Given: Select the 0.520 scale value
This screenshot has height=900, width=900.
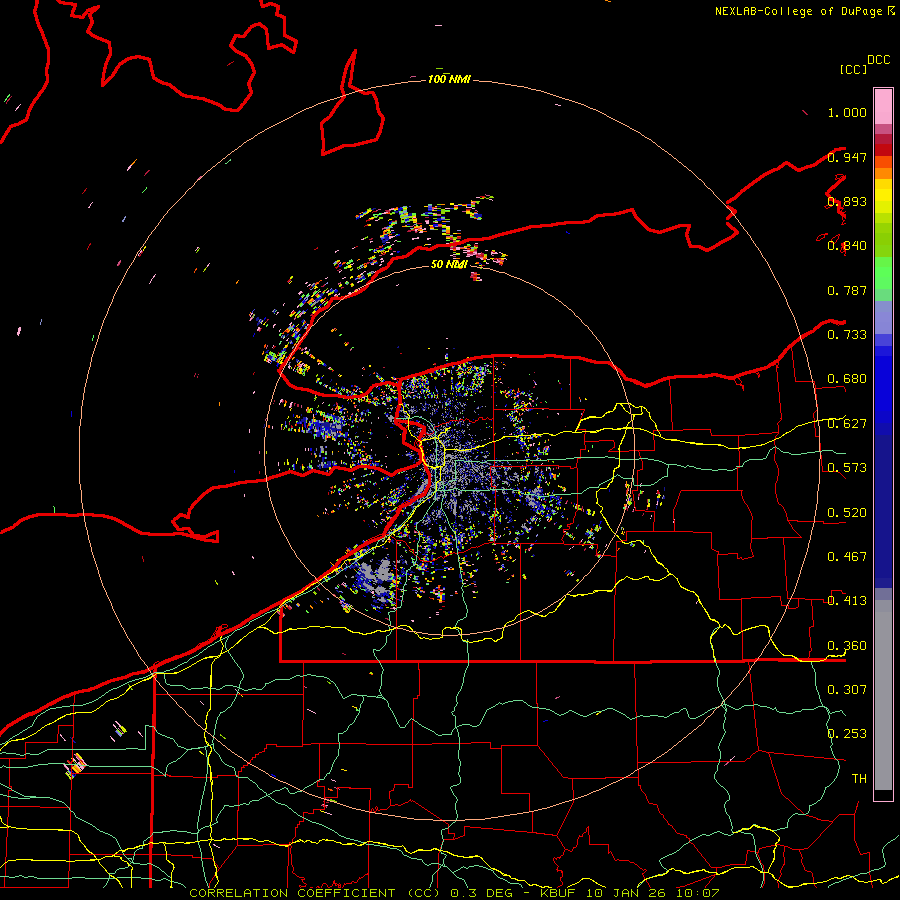Looking at the screenshot, I should coord(847,513).
